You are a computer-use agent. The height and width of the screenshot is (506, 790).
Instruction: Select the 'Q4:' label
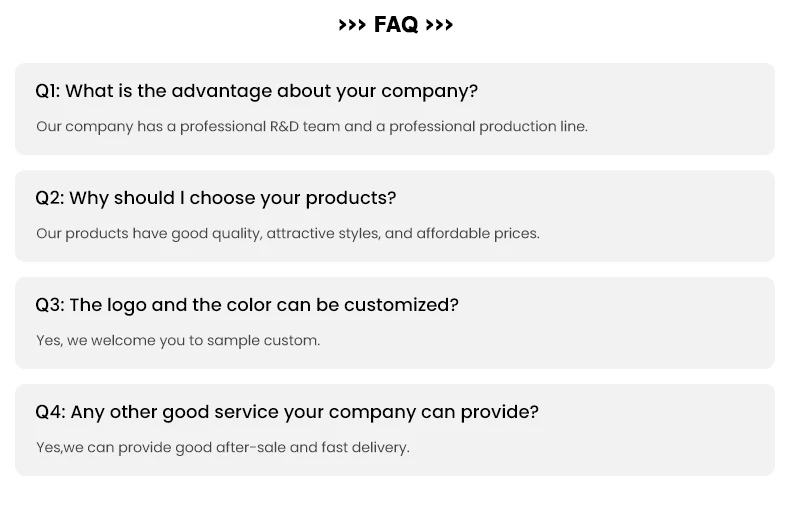[x=50, y=412]
